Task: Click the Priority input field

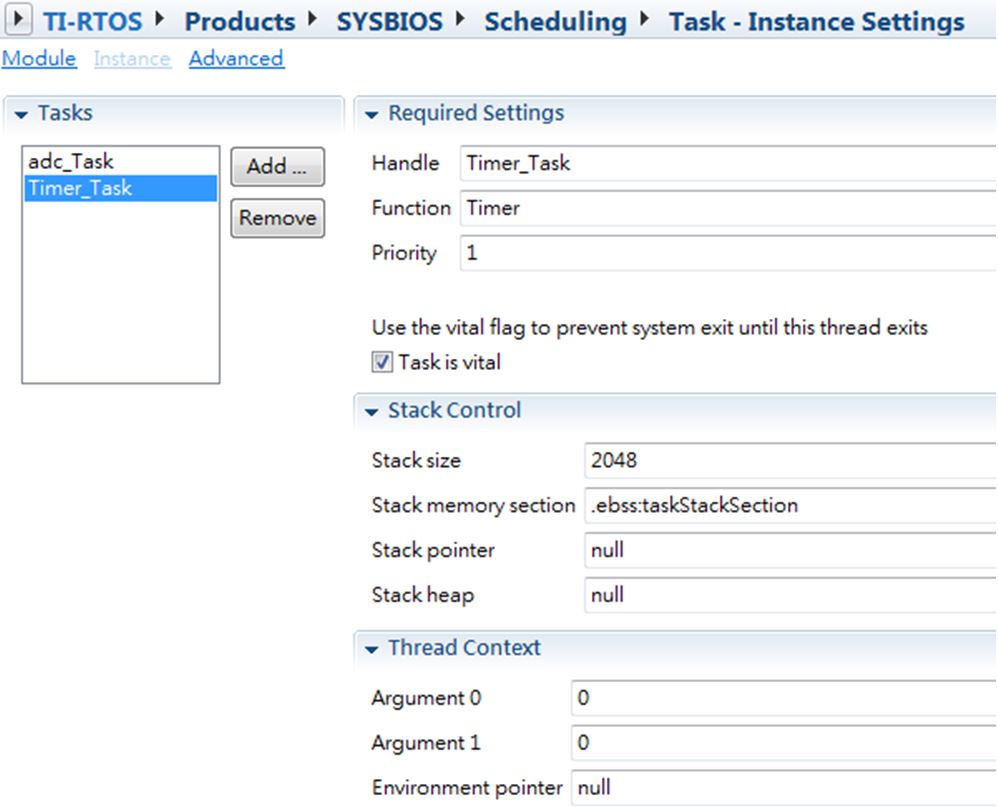Action: click(728, 253)
